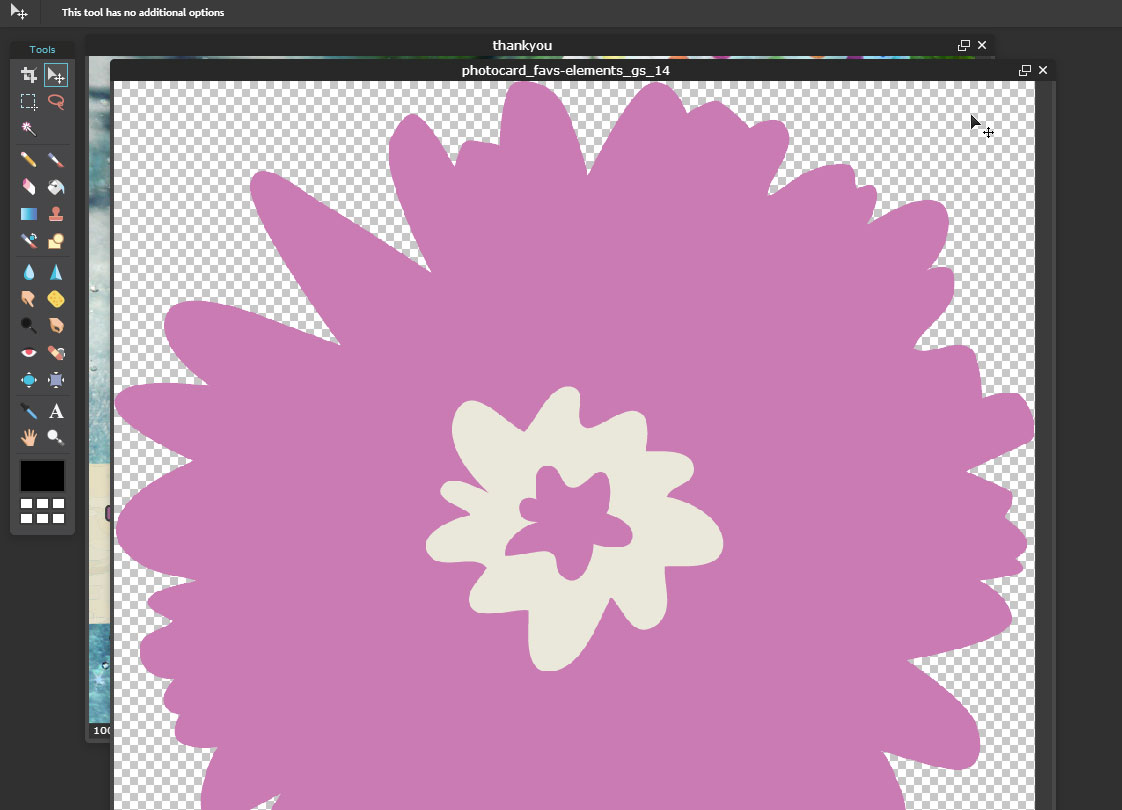Select the Paint Bucket tool
This screenshot has height=810, width=1122.
(56, 187)
